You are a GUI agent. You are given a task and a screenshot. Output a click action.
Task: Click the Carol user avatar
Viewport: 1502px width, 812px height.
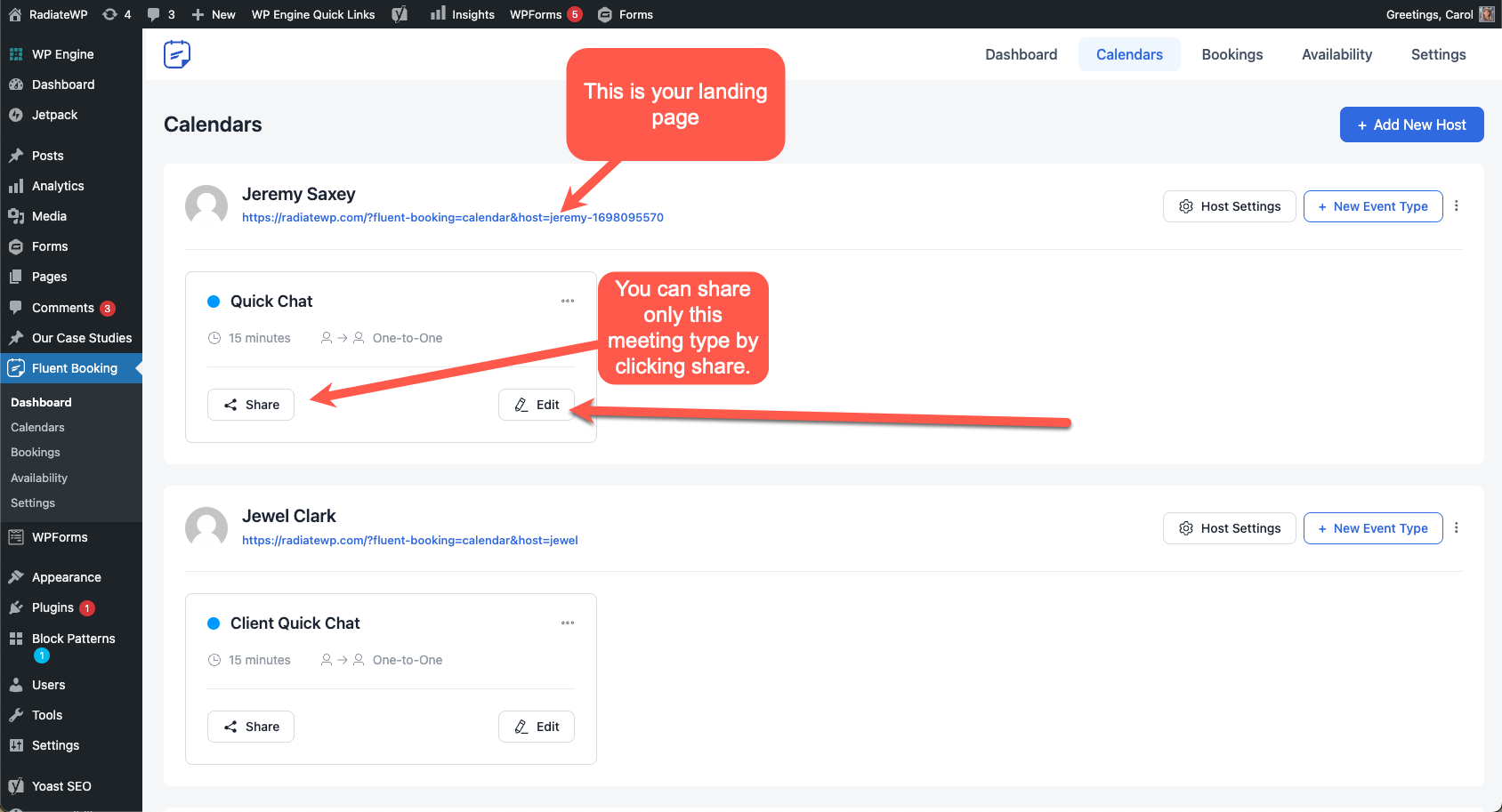click(x=1487, y=14)
